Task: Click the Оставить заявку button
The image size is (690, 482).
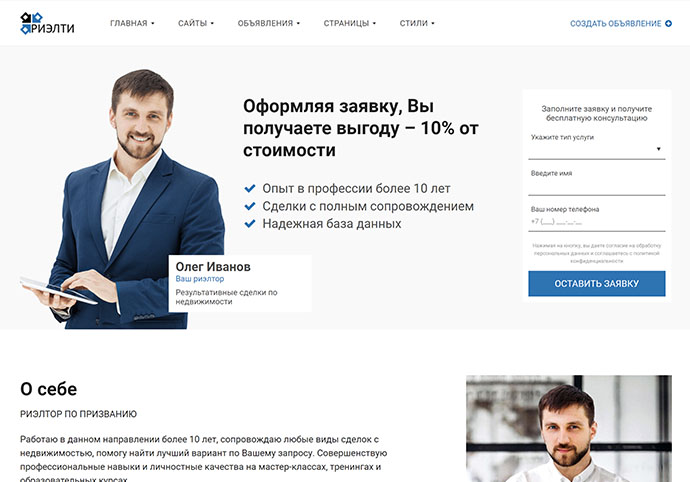Action: [596, 283]
